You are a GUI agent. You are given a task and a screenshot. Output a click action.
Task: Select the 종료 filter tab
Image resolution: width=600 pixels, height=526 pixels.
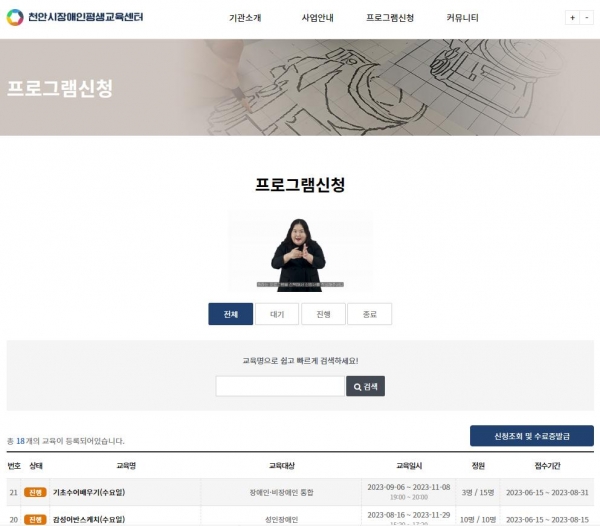pos(370,314)
